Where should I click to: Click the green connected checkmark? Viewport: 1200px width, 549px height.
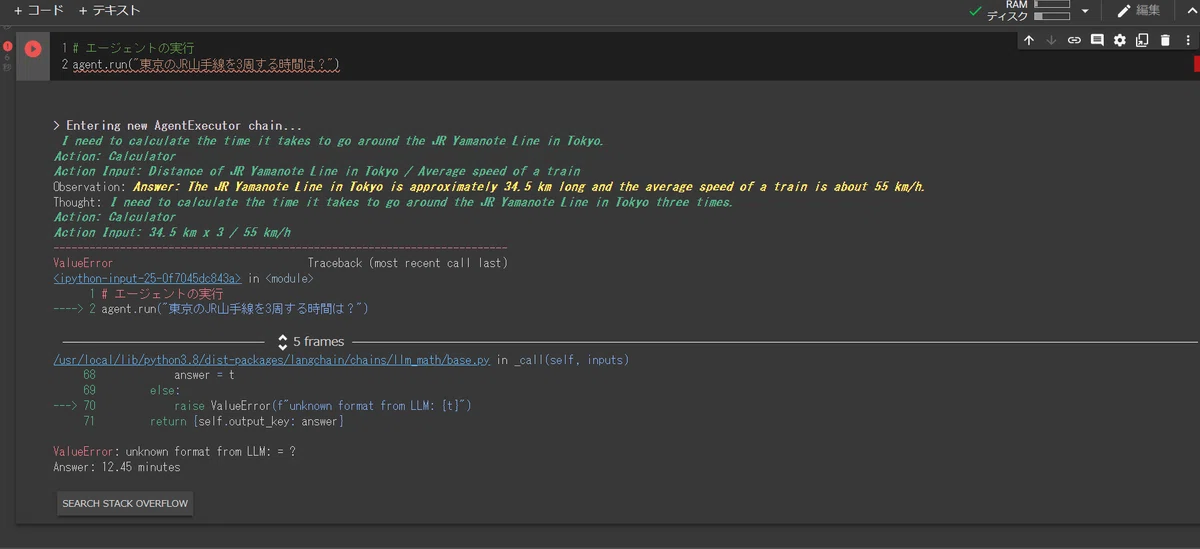(x=976, y=11)
